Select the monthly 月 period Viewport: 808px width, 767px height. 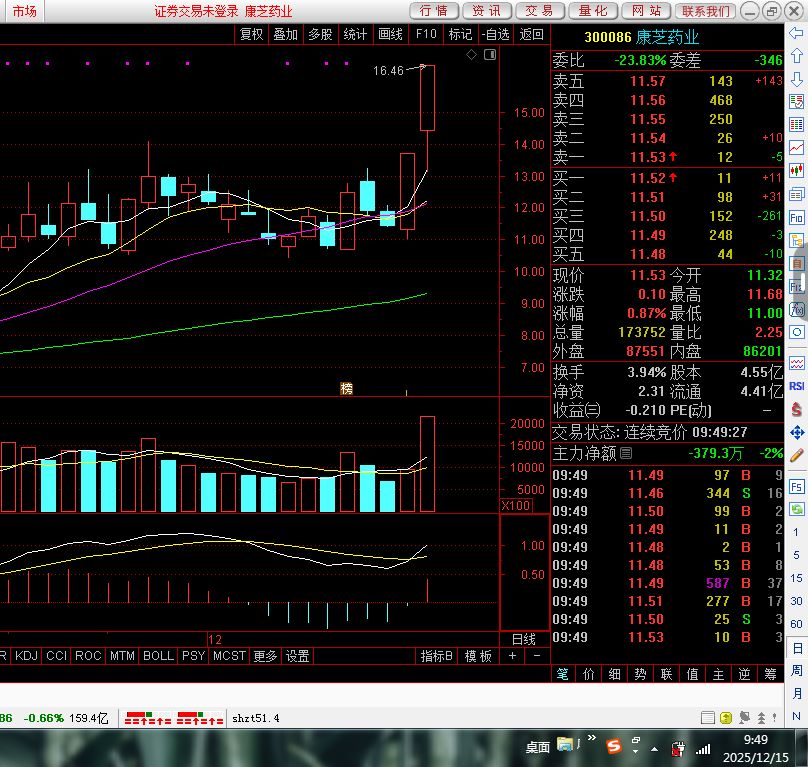[x=796, y=693]
